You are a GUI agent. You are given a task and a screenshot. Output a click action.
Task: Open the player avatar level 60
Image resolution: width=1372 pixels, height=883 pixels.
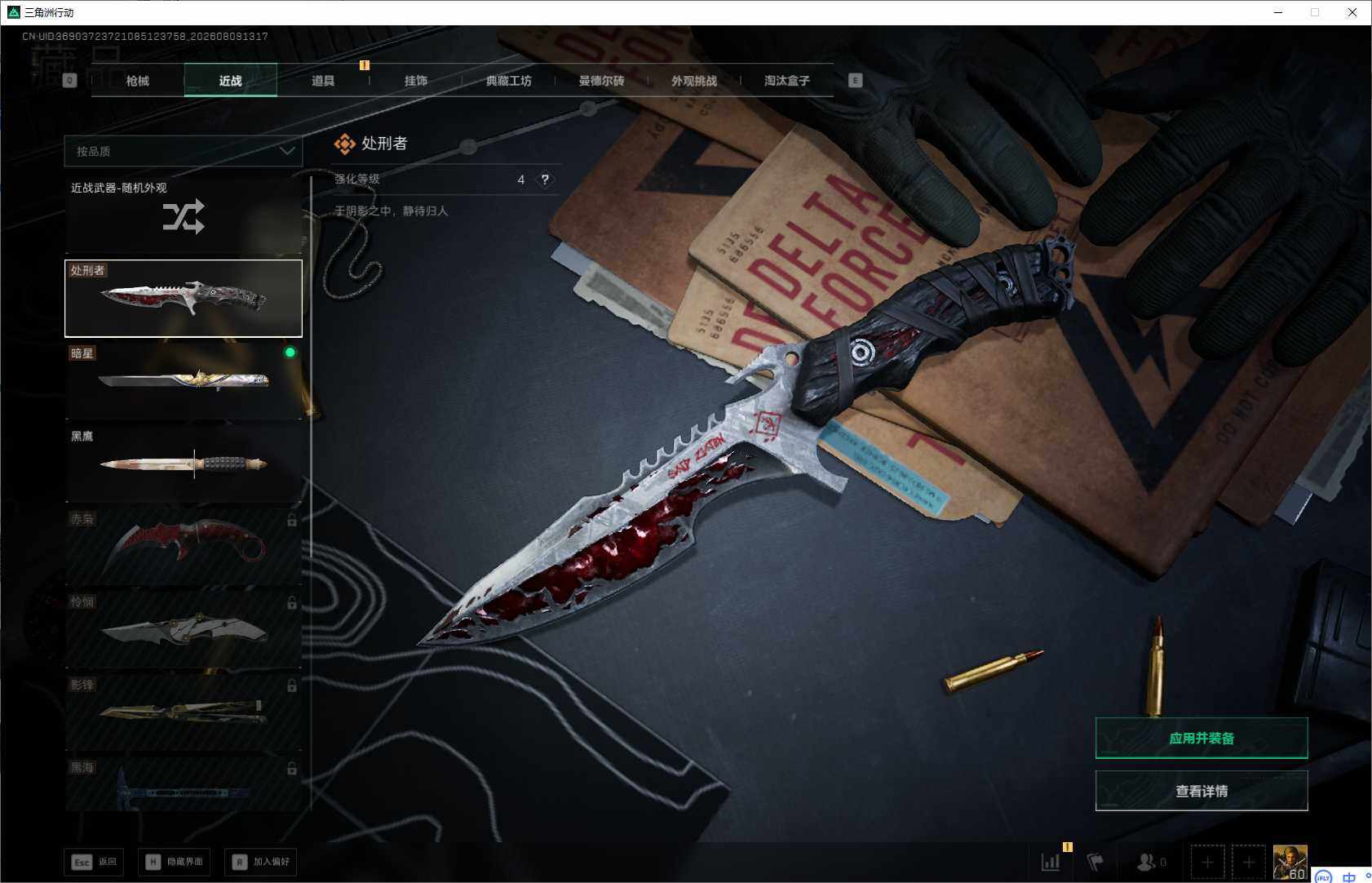coord(1290,863)
